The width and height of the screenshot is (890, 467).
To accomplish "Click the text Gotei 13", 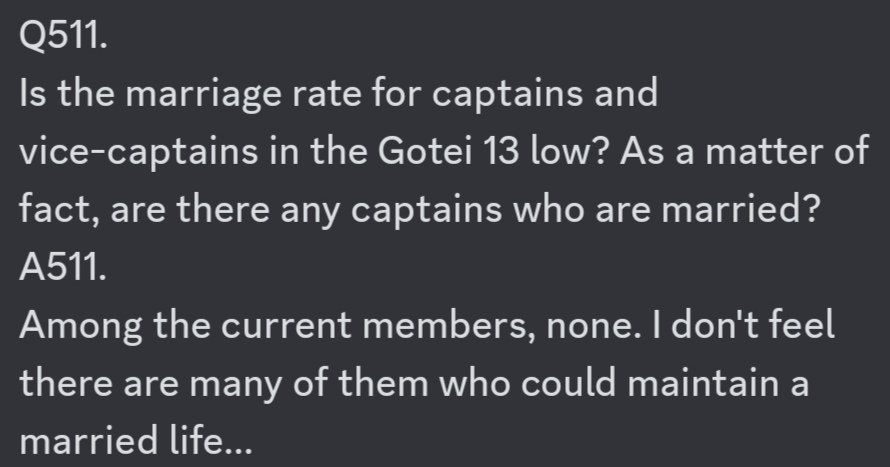I will coord(448,152).
